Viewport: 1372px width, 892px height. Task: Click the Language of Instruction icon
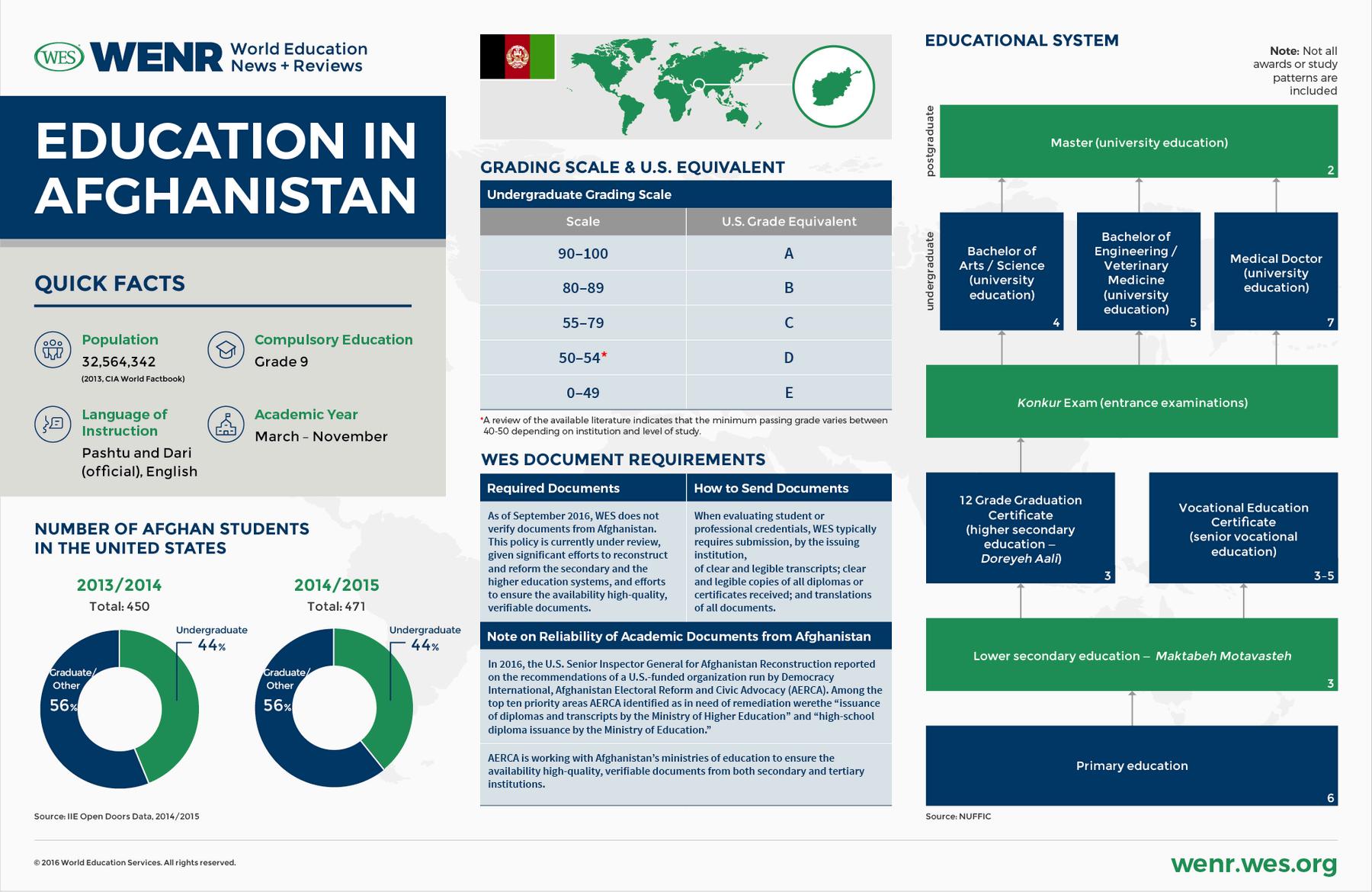point(53,424)
